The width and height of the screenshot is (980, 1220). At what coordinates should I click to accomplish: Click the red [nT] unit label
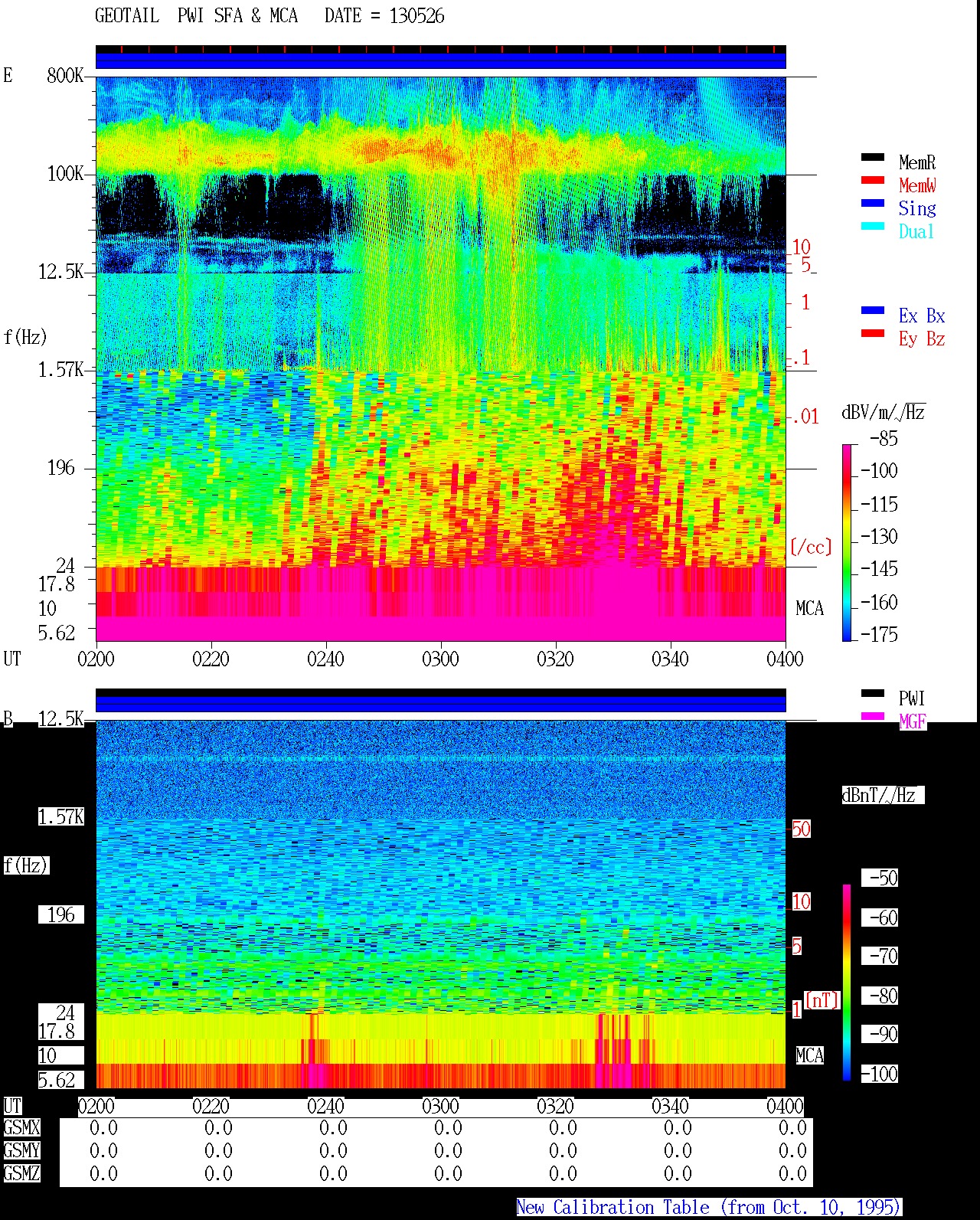pyautogui.click(x=822, y=1000)
